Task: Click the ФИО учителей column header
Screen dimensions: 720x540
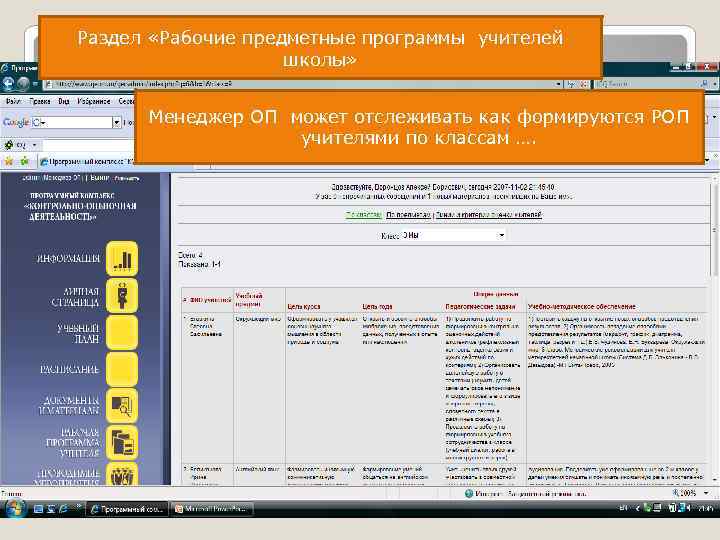Action: click(x=211, y=300)
